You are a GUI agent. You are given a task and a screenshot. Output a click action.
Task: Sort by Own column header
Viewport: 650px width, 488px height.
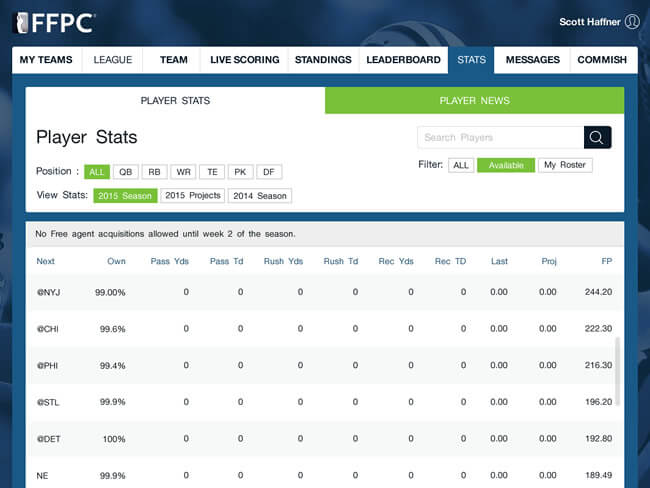(116, 261)
